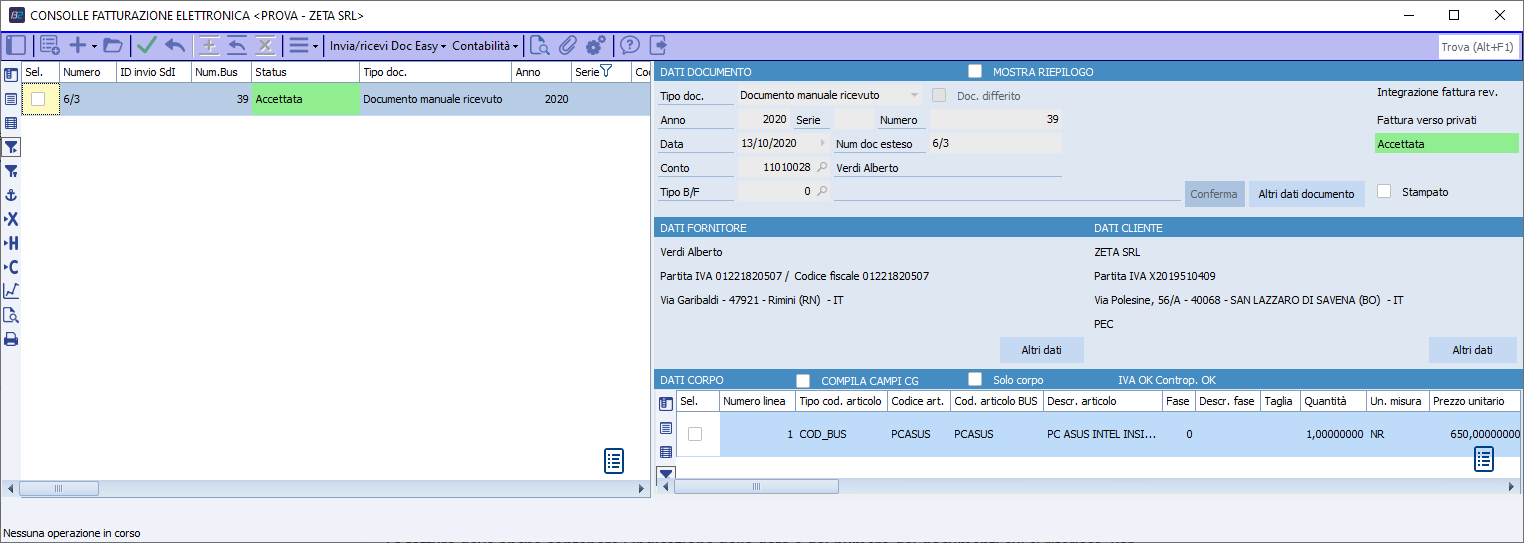Viewport: 1524px width, 543px height.
Task: Open the gears settings icon
Action: [596, 45]
